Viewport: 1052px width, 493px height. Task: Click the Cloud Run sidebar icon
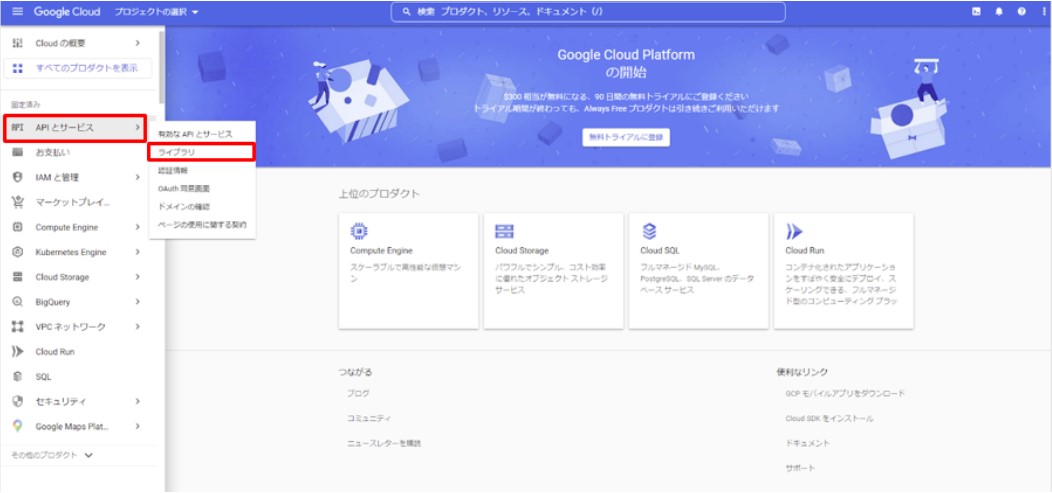18,351
